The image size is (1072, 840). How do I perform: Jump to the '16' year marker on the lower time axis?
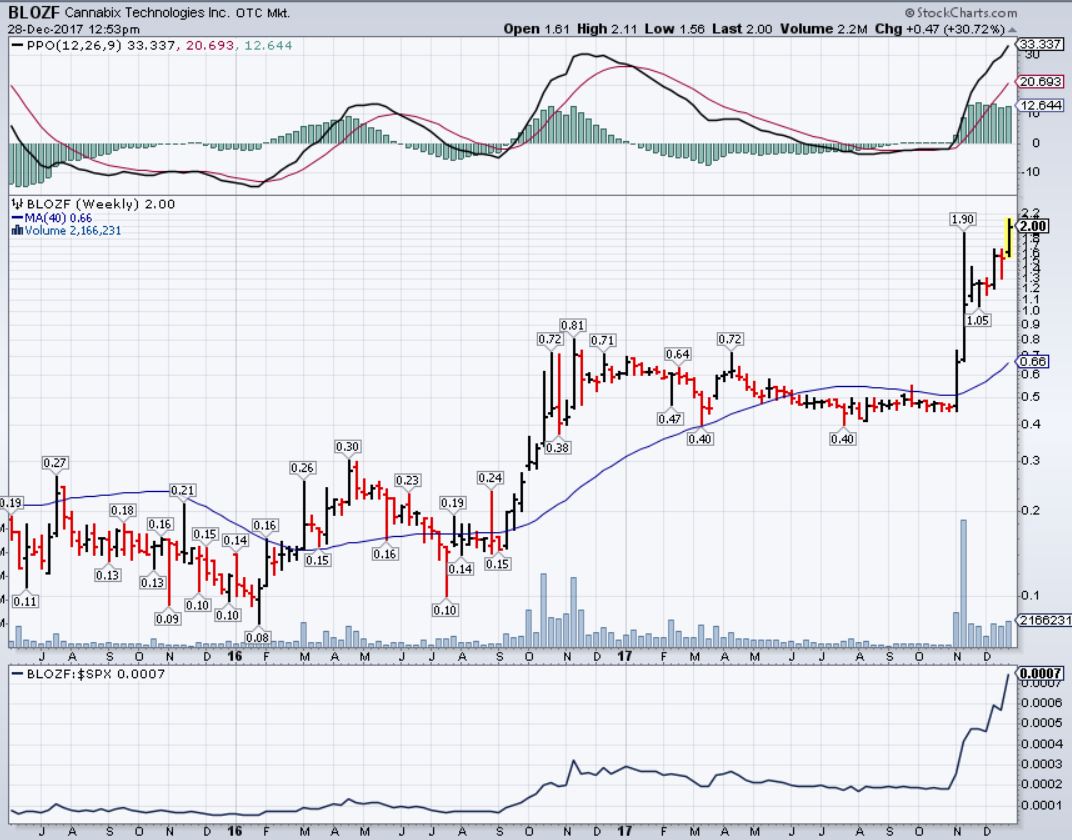pyautogui.click(x=236, y=829)
